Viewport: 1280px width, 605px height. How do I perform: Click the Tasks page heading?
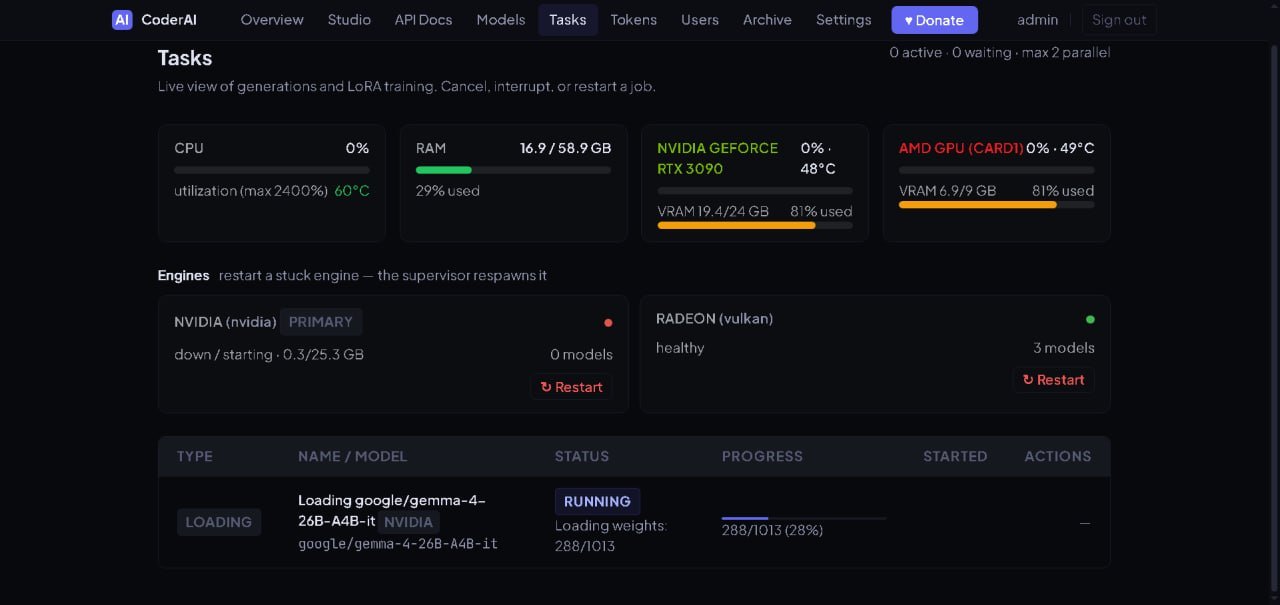[x=185, y=58]
